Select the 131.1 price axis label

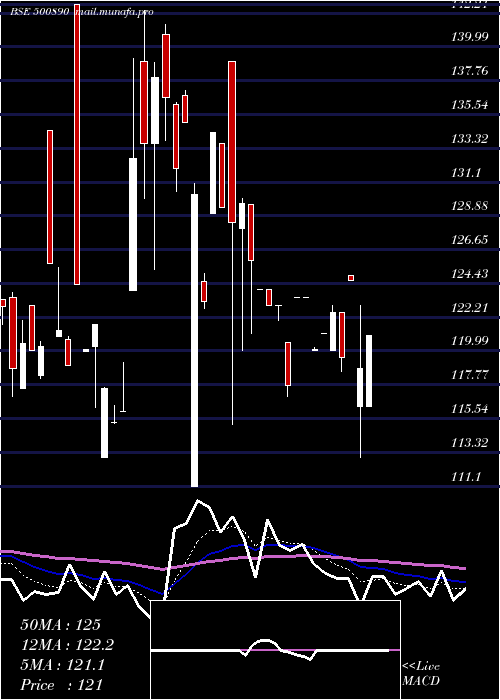[x=466, y=173]
